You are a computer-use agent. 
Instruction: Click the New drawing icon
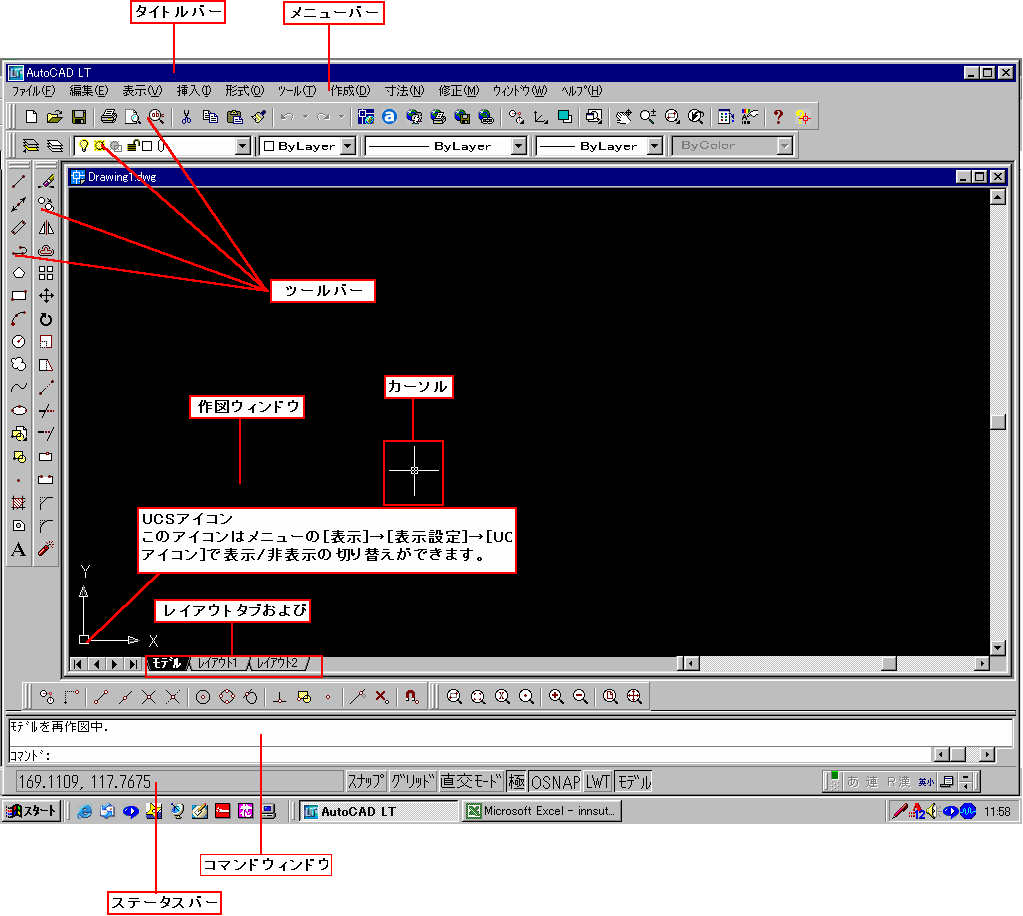(31, 117)
